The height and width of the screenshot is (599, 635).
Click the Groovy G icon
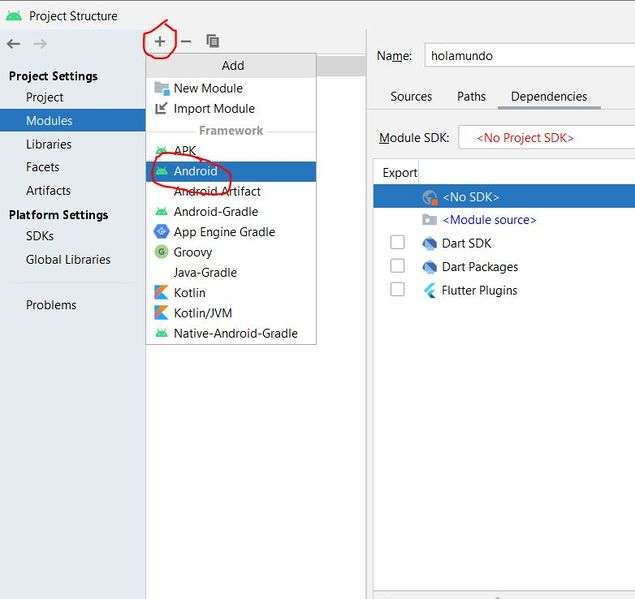[x=162, y=252]
